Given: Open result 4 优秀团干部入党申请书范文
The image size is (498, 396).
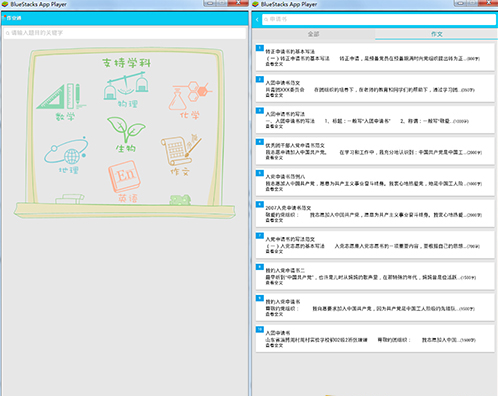Looking at the screenshot, I should (375, 151).
